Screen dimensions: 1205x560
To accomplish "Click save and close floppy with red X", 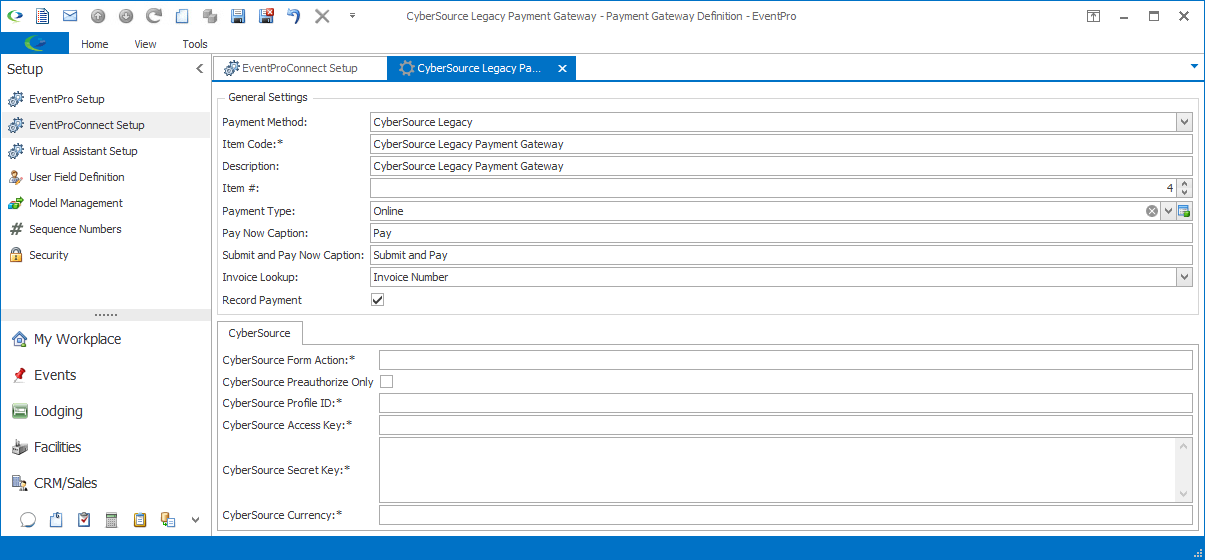I will (266, 16).
